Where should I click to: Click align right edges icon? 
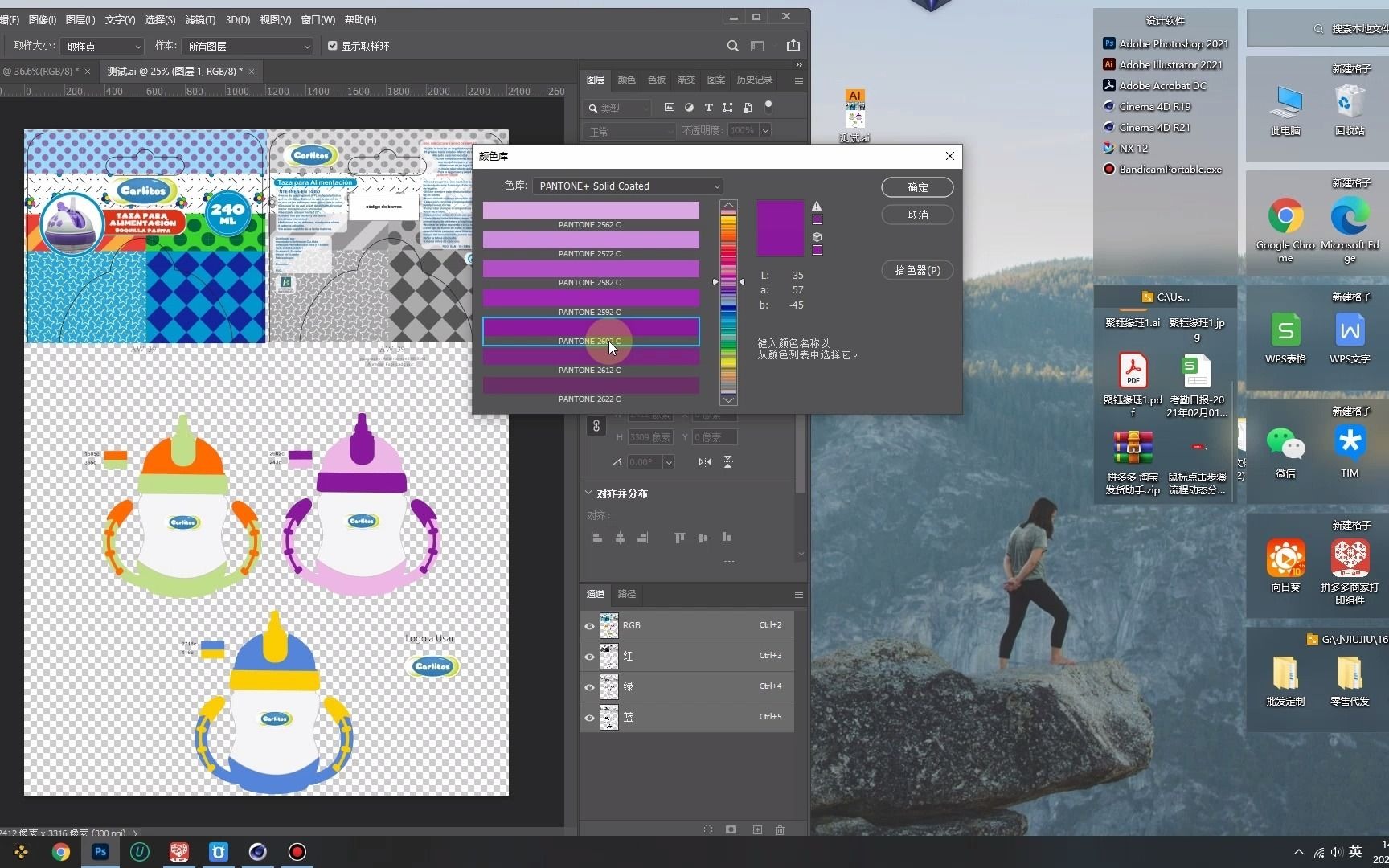point(642,538)
